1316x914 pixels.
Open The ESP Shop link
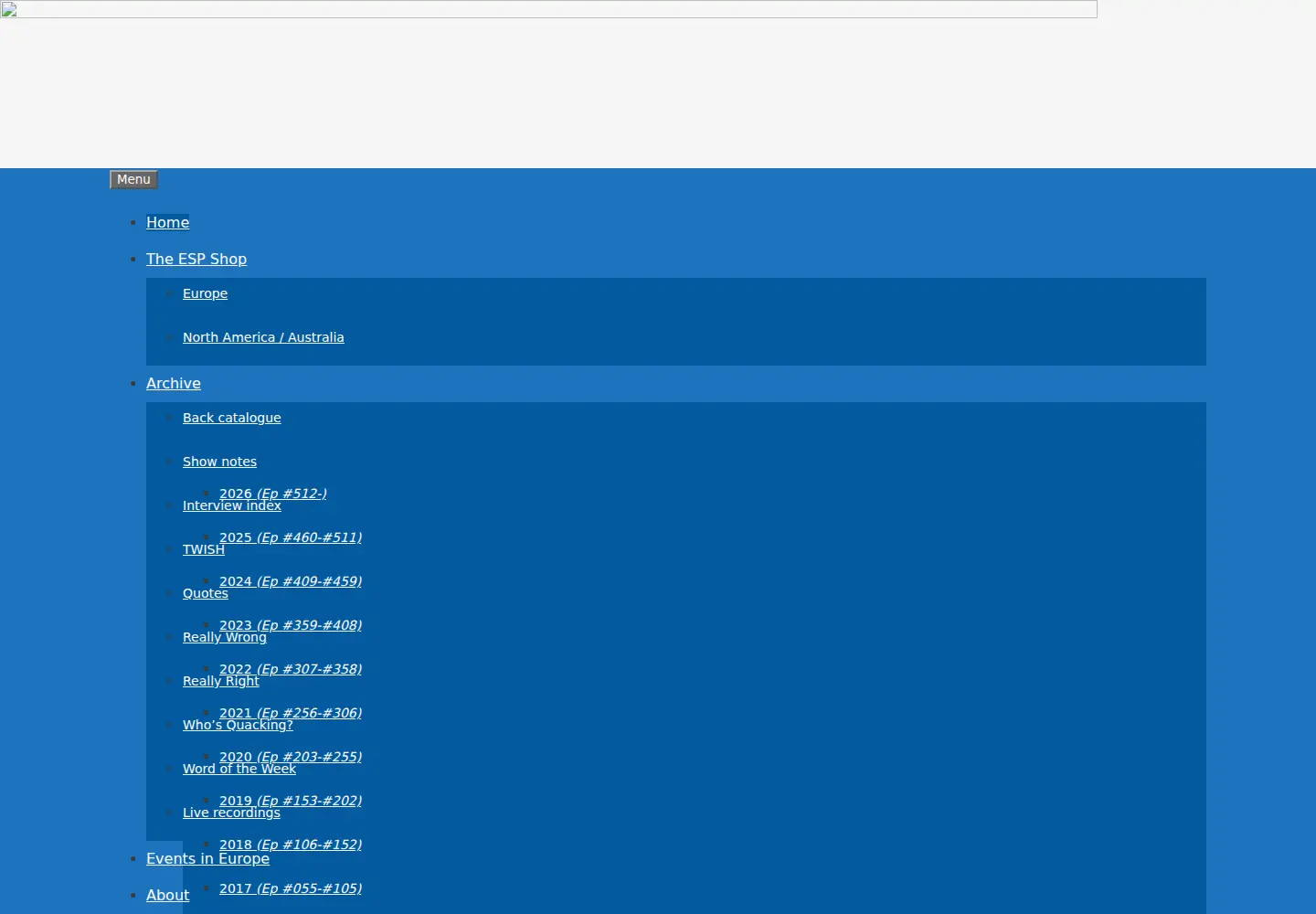point(196,259)
